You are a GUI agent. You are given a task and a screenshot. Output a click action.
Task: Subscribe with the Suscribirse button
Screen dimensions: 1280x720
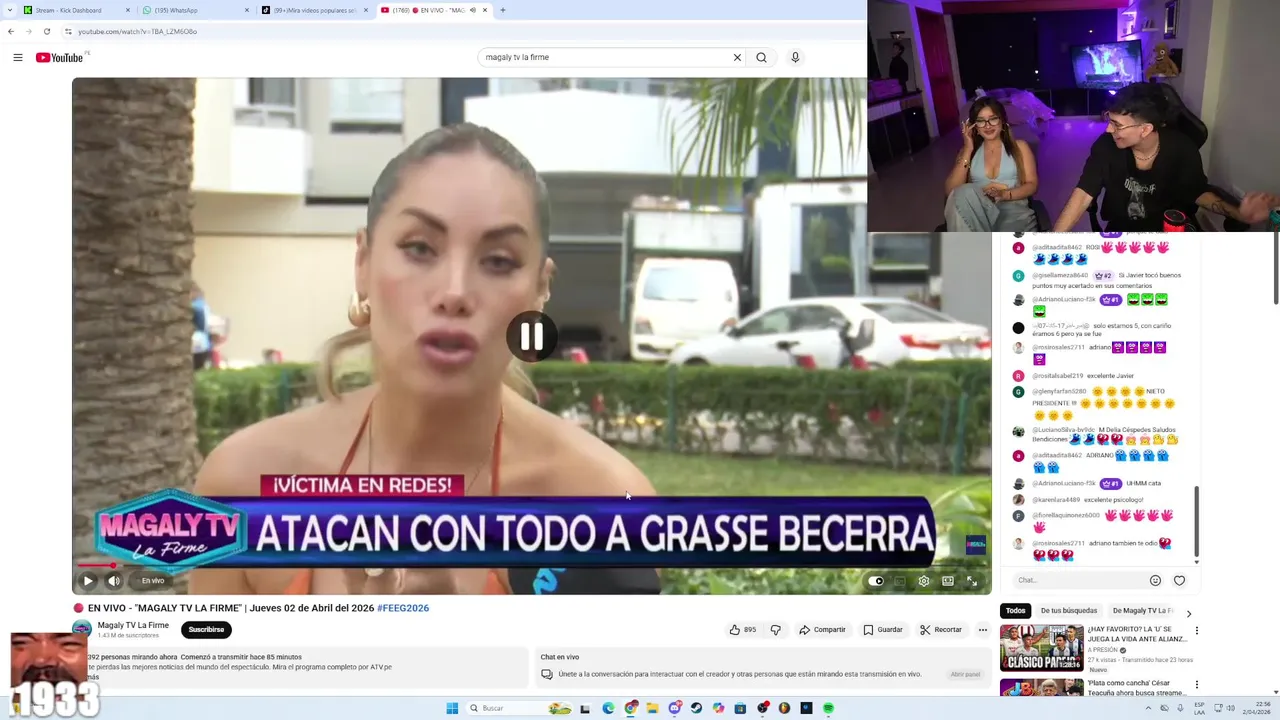[206, 630]
